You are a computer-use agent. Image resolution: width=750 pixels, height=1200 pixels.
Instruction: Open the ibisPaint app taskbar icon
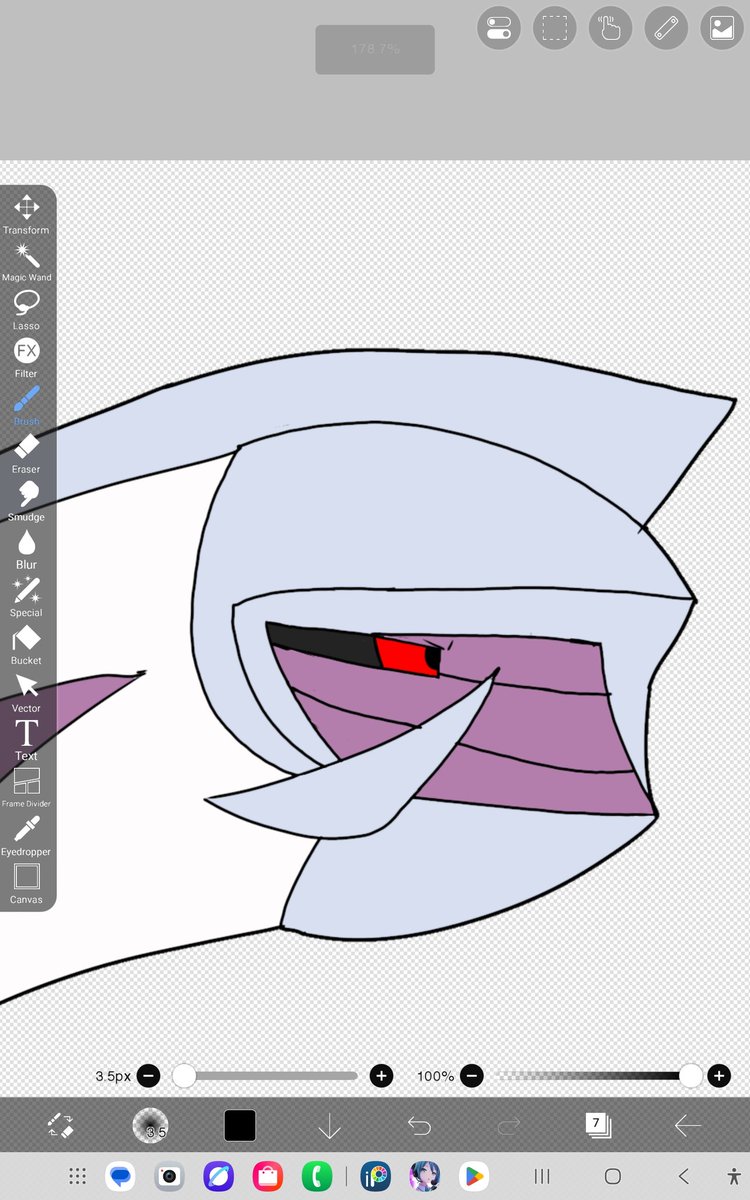click(376, 1177)
